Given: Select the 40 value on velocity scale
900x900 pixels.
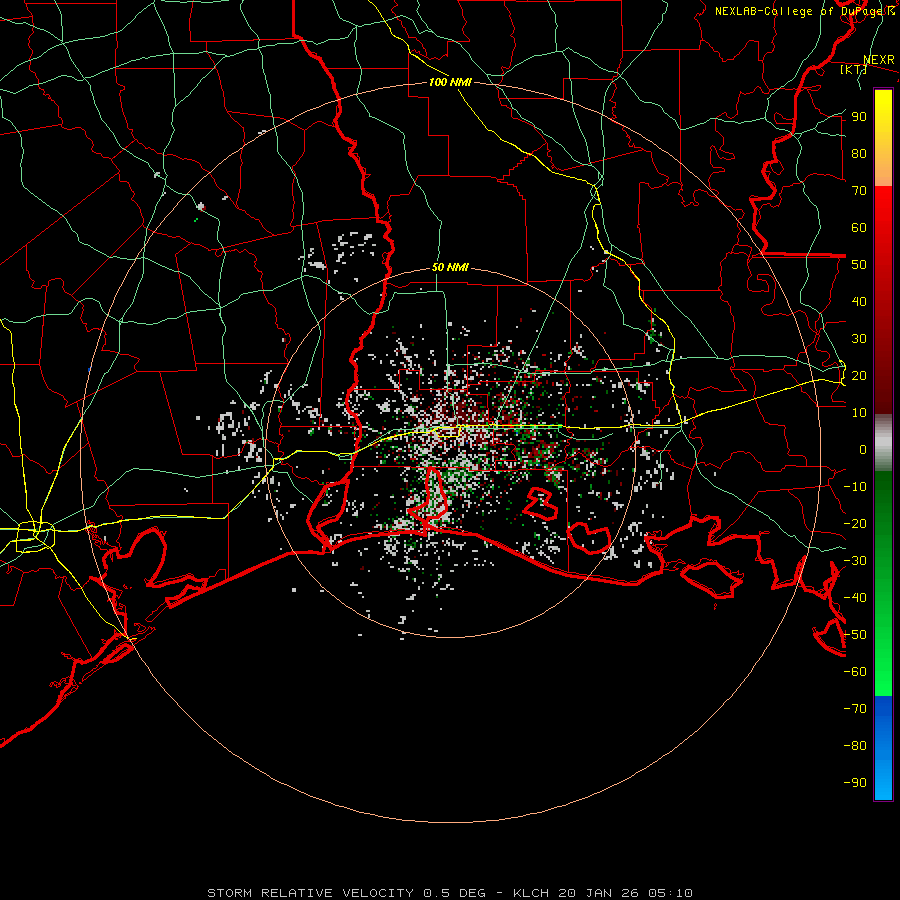Looking at the screenshot, I should [859, 302].
